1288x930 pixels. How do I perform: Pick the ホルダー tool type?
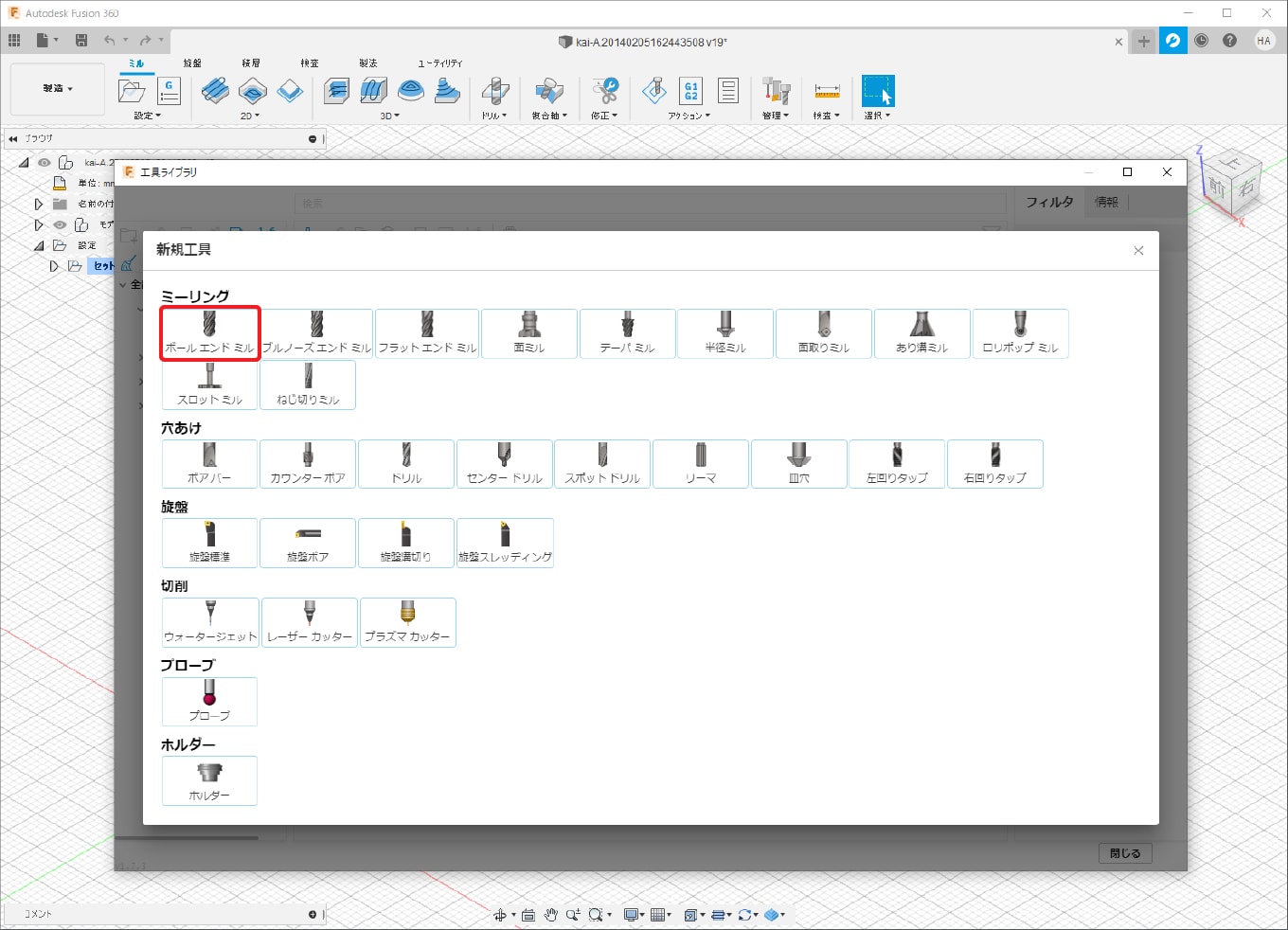pos(209,780)
